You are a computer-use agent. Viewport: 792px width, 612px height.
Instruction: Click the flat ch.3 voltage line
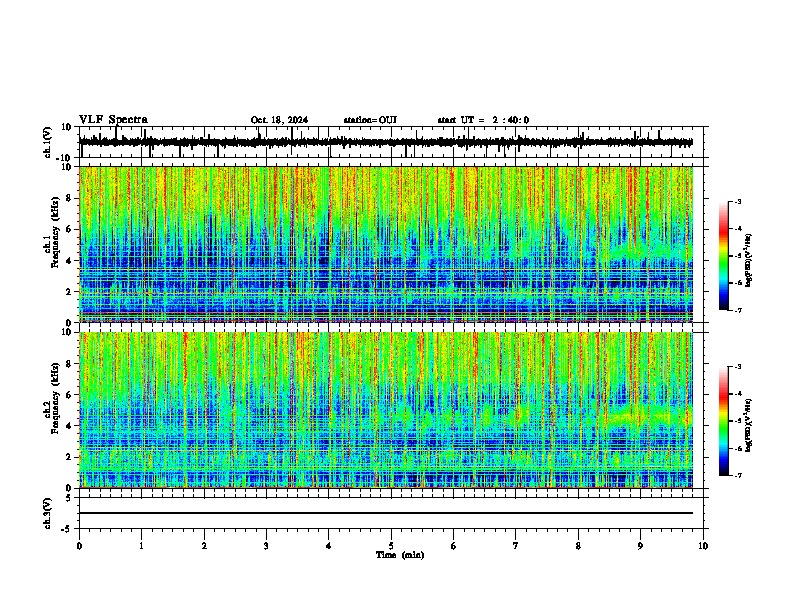385,513
